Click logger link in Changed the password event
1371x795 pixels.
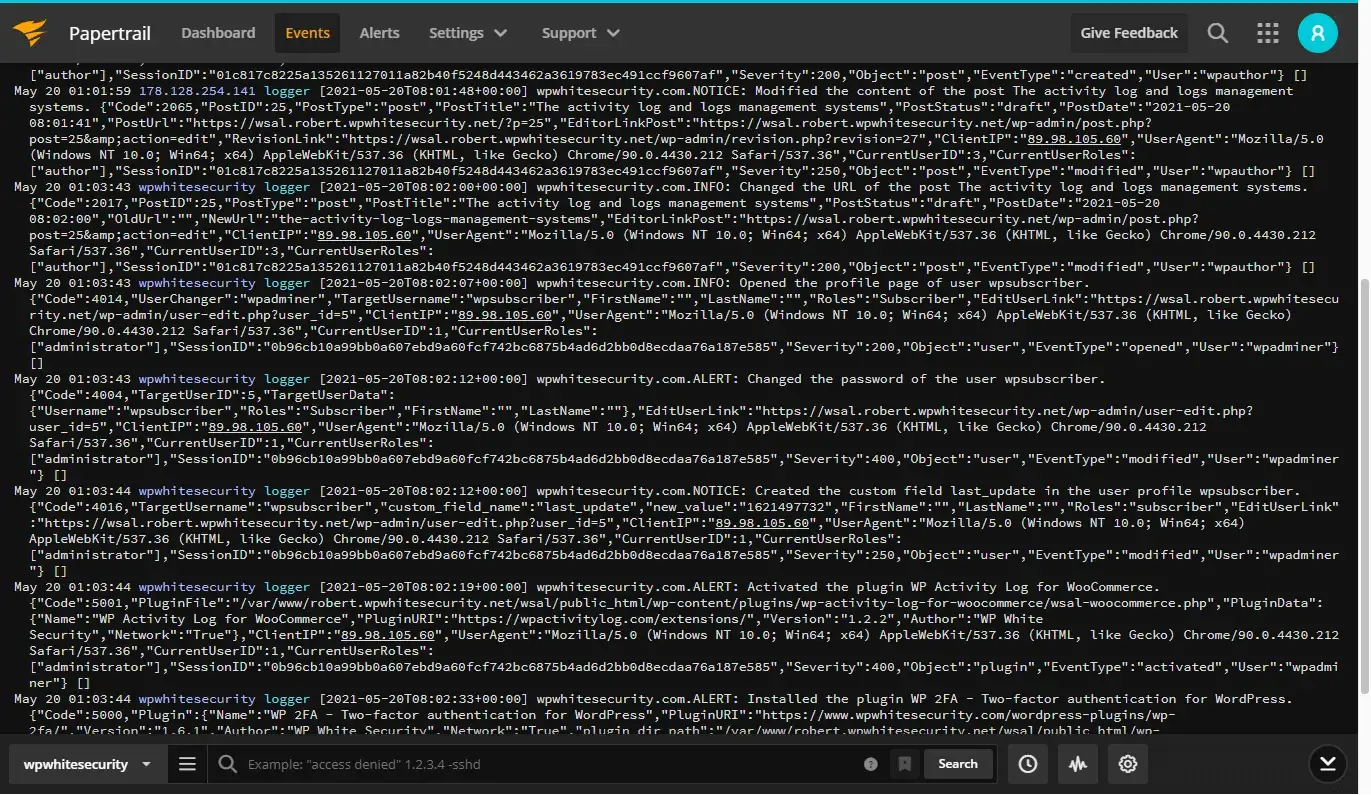pos(287,379)
